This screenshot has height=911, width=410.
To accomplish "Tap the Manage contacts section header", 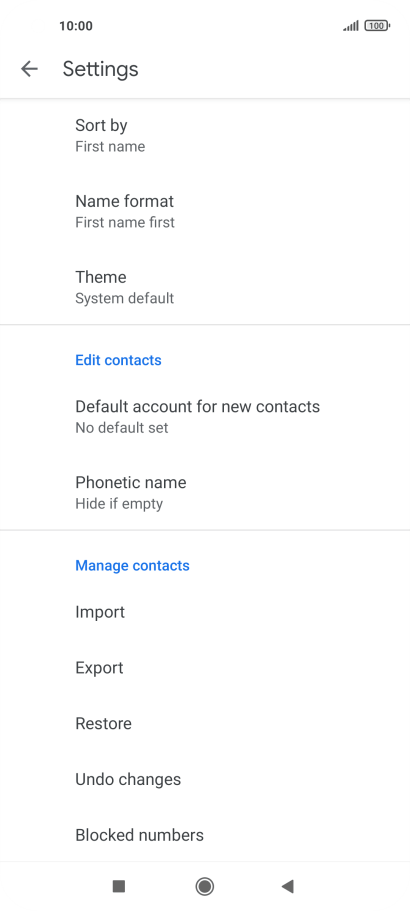I will (x=132, y=566).
